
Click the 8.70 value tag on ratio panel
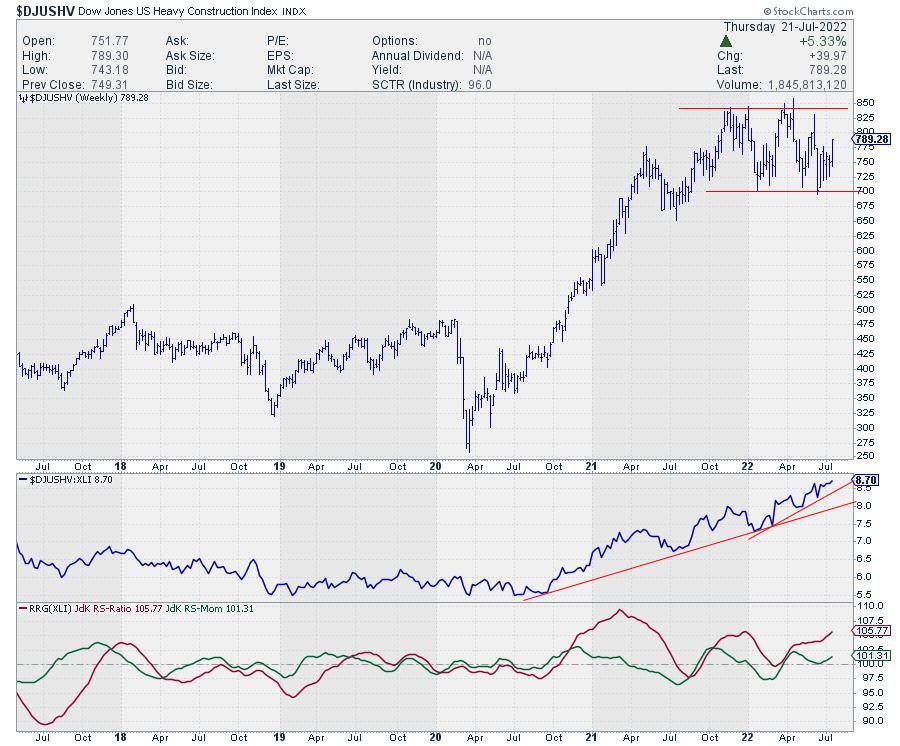[864, 481]
